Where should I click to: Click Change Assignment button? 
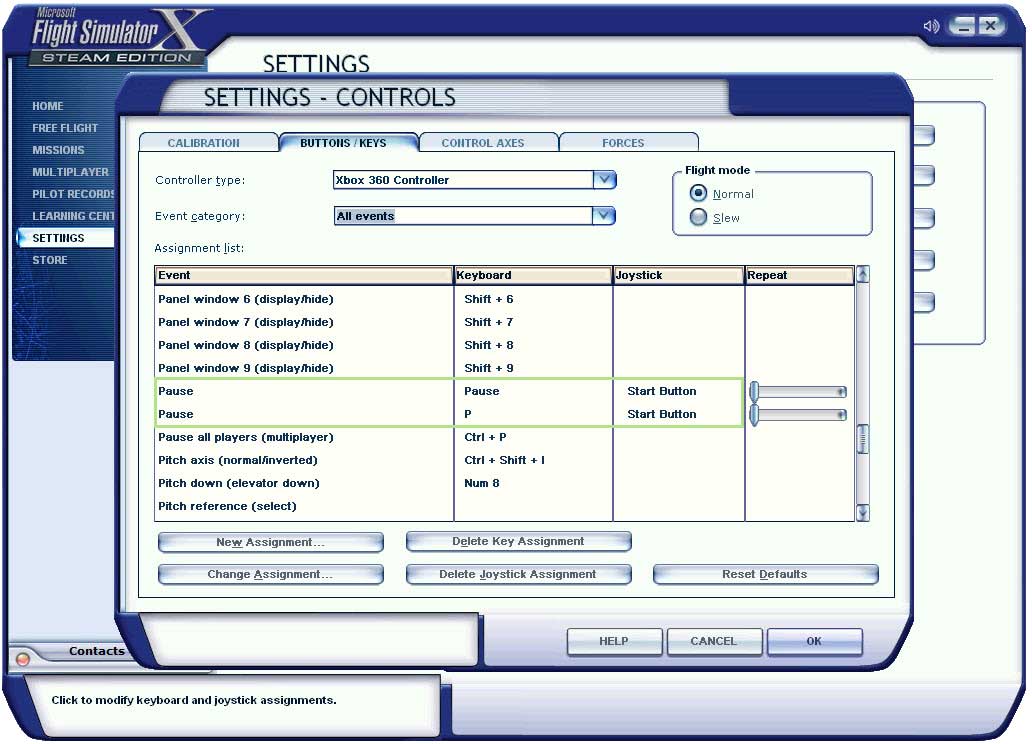(271, 574)
